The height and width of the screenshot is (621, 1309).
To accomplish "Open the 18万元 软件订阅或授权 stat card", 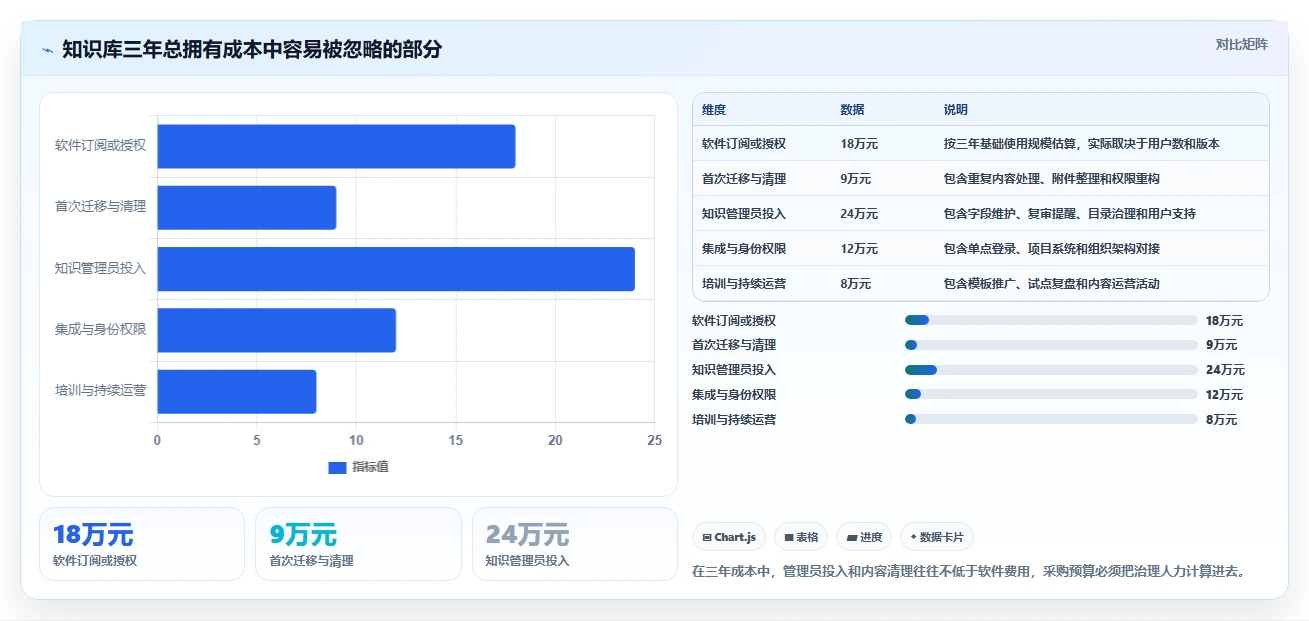I will 142,544.
